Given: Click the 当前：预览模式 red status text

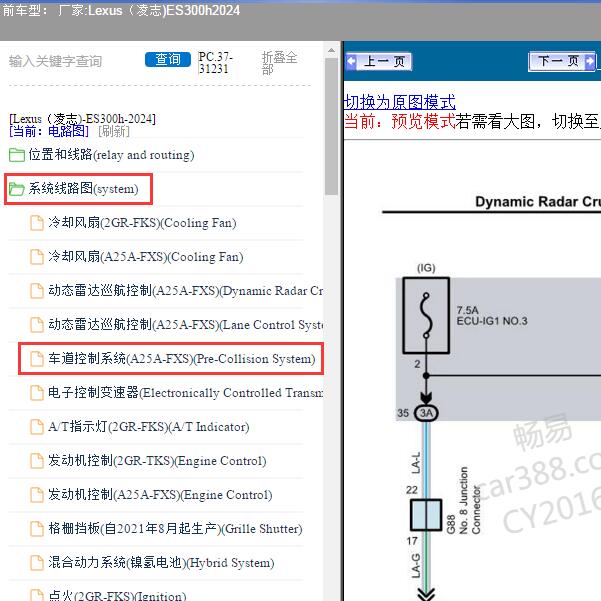Looking at the screenshot, I should point(399,122).
